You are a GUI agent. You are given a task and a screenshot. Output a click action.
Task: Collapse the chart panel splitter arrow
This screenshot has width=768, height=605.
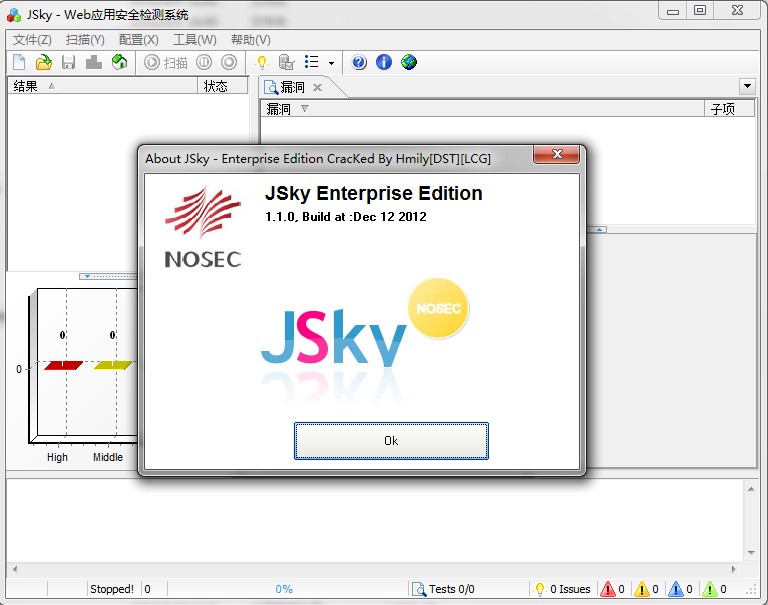87,276
